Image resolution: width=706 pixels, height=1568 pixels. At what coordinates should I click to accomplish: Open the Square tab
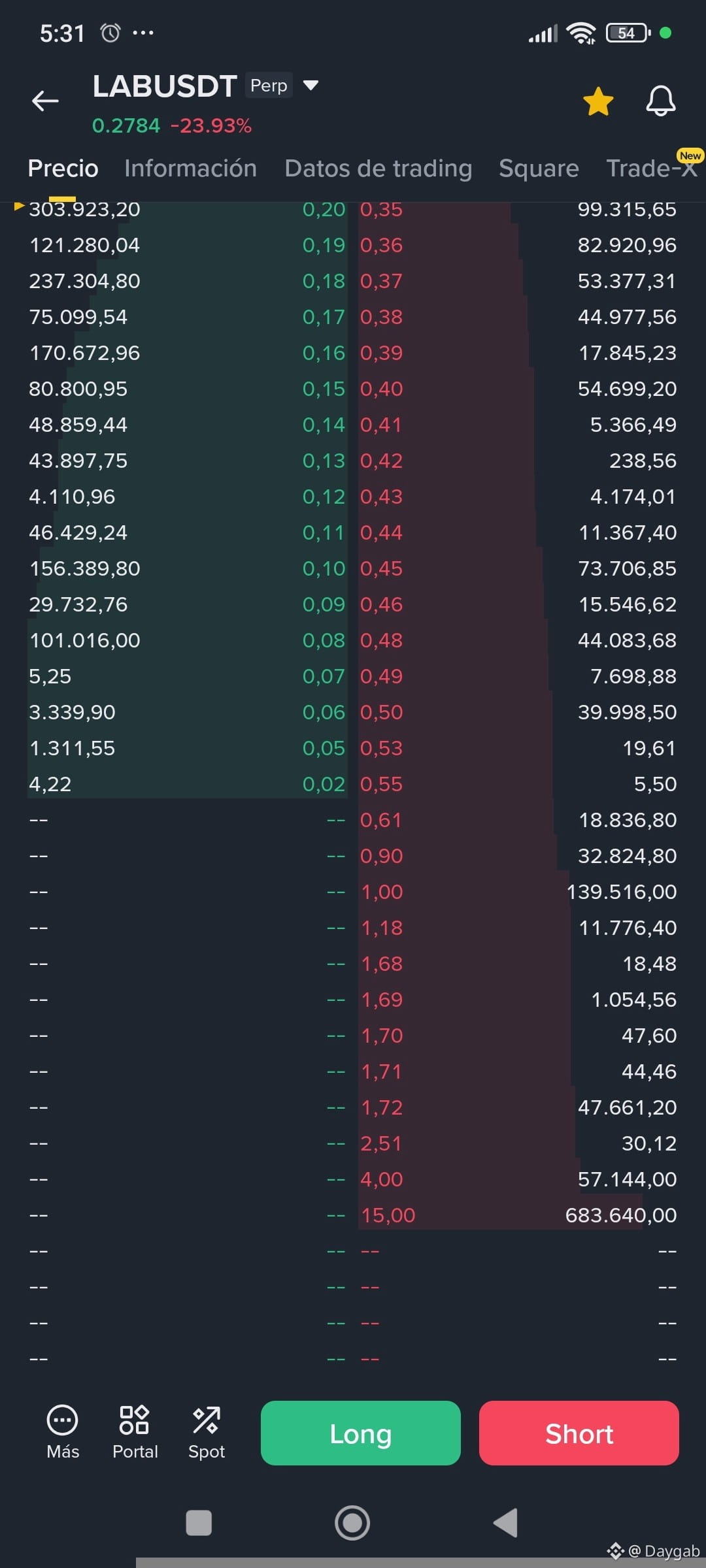coord(539,169)
